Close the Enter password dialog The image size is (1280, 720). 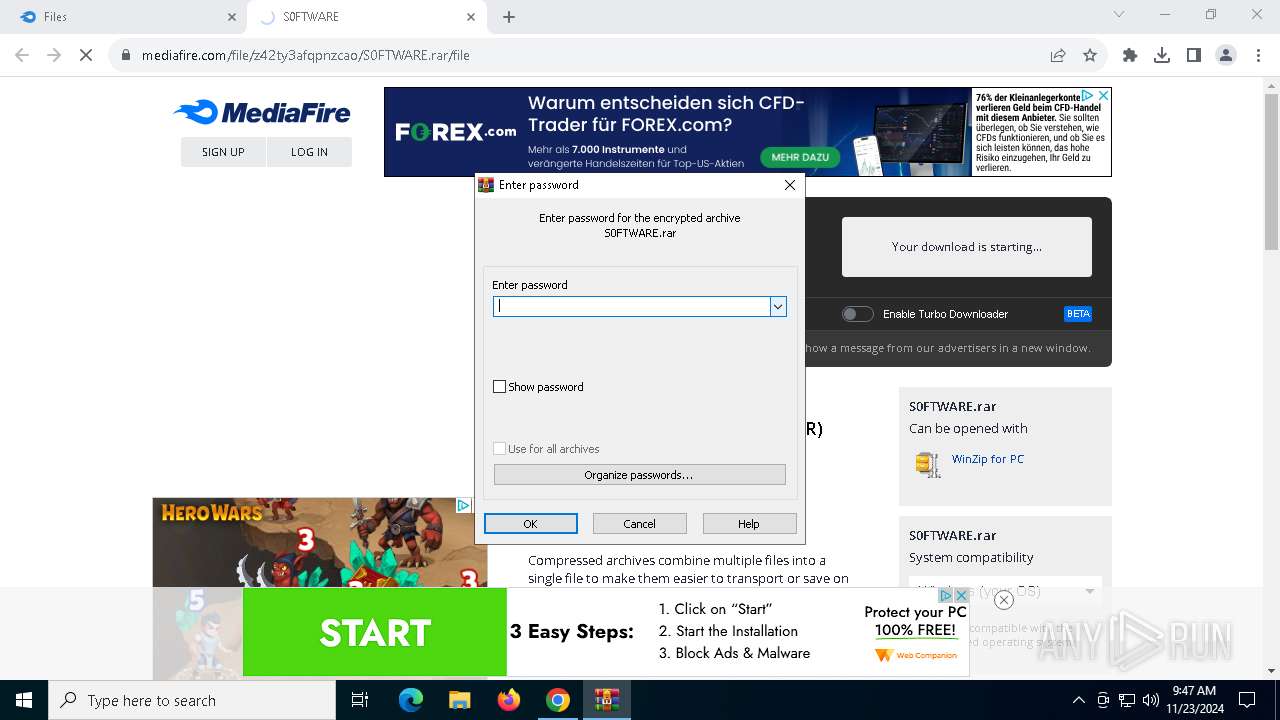(x=790, y=185)
